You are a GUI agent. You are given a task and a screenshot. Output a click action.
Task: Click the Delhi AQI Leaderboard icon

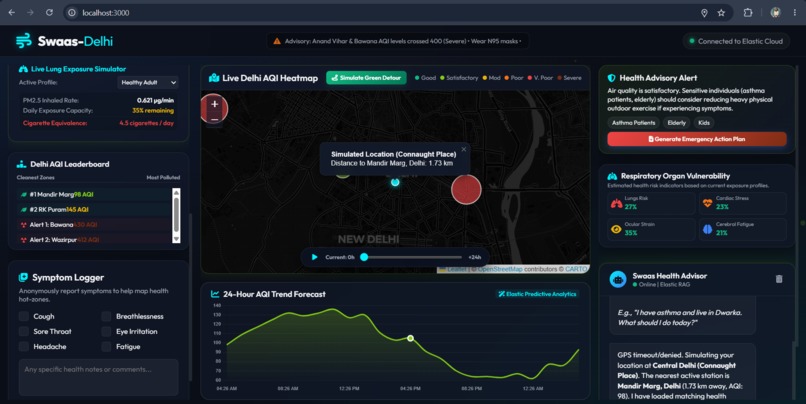pyautogui.click(x=21, y=164)
